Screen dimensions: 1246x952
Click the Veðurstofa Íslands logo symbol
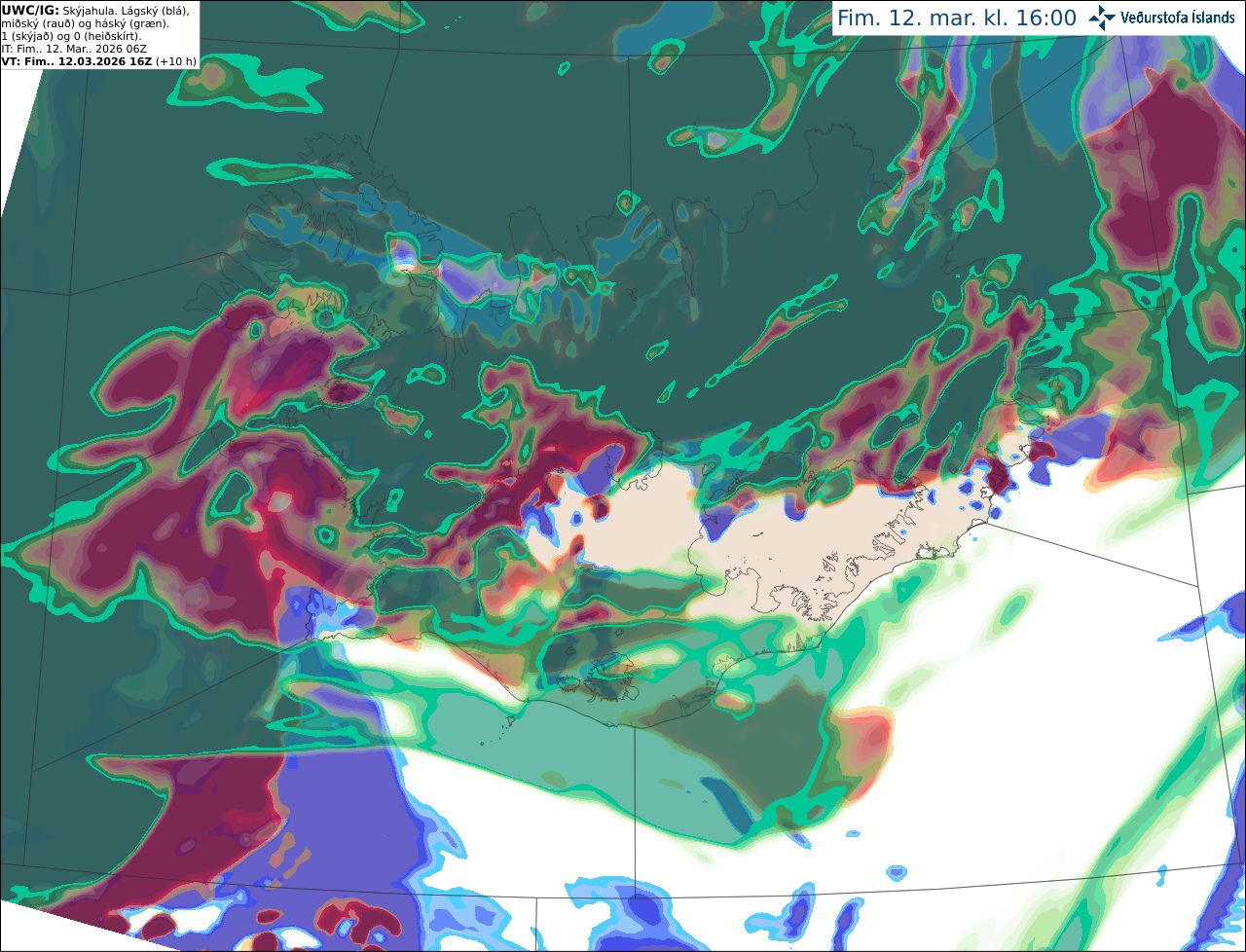pyautogui.click(x=1102, y=18)
